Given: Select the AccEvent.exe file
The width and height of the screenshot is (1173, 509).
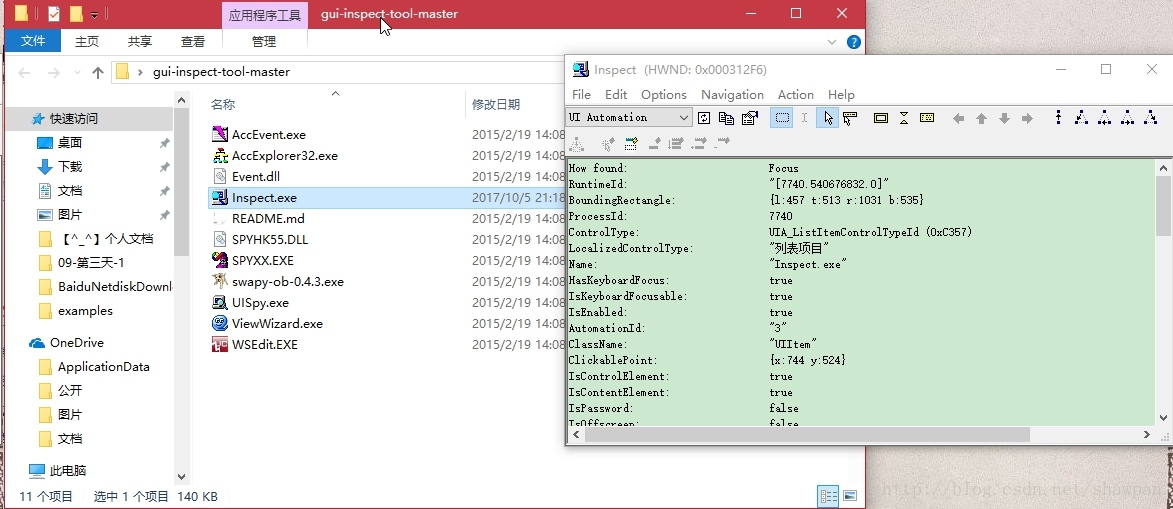Looking at the screenshot, I should 269,135.
